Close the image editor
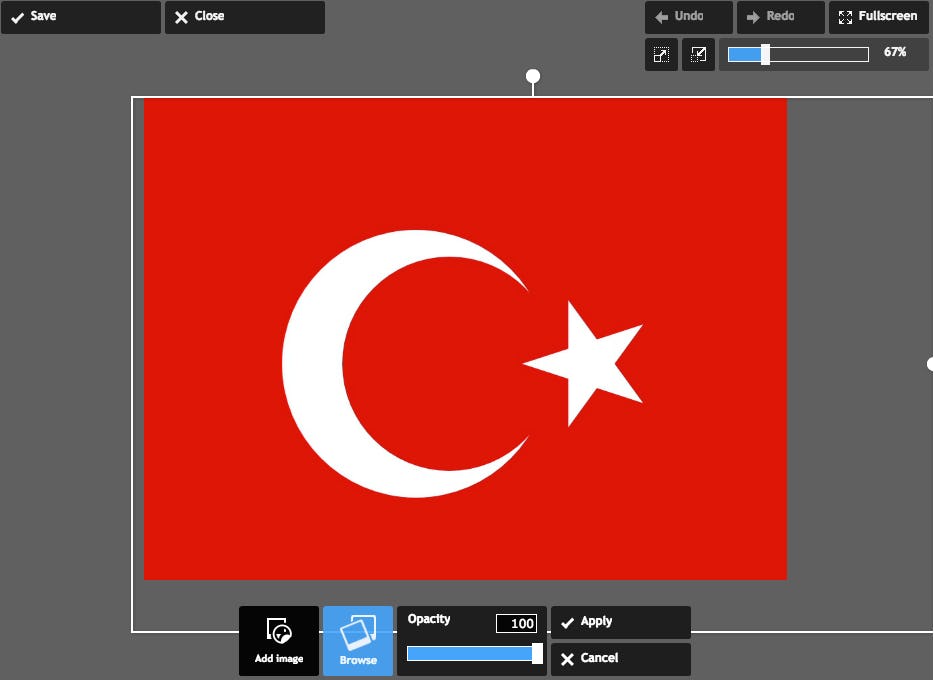Image resolution: width=934 pixels, height=680 pixels. point(244,16)
